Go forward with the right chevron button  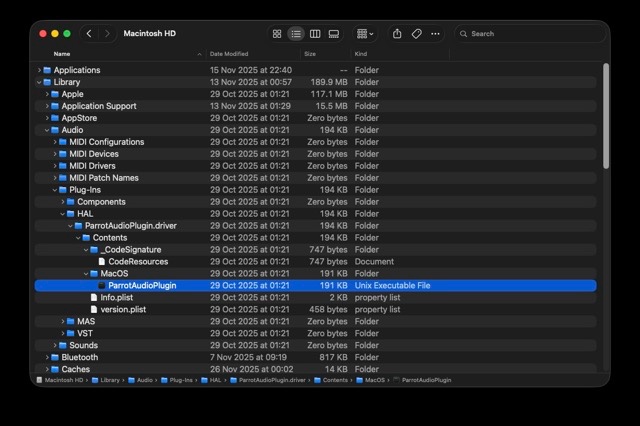coord(107,33)
